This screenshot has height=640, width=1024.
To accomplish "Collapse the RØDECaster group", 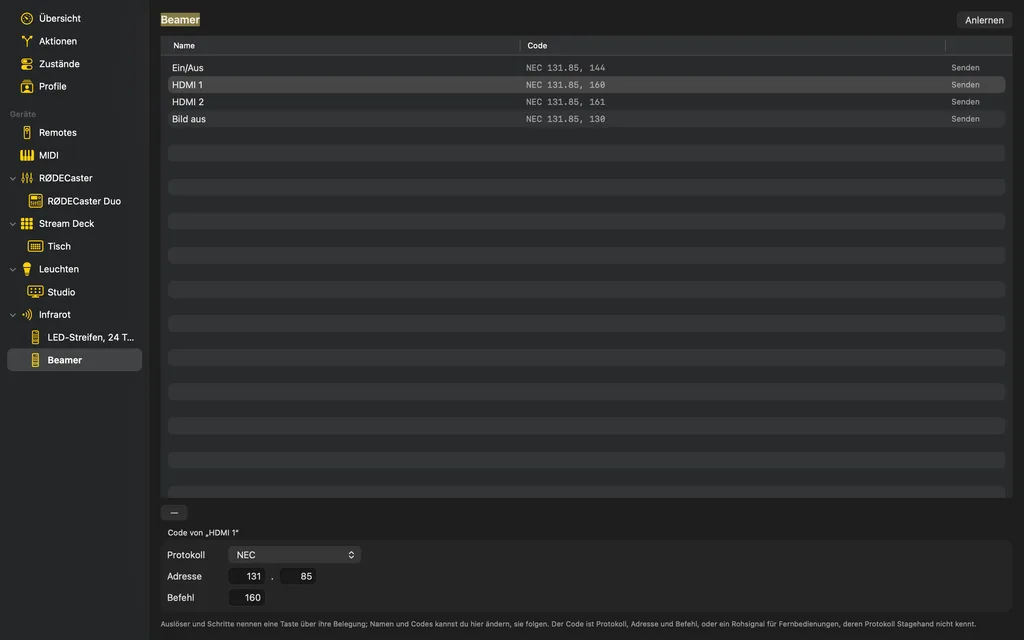I will pyautogui.click(x=12, y=178).
